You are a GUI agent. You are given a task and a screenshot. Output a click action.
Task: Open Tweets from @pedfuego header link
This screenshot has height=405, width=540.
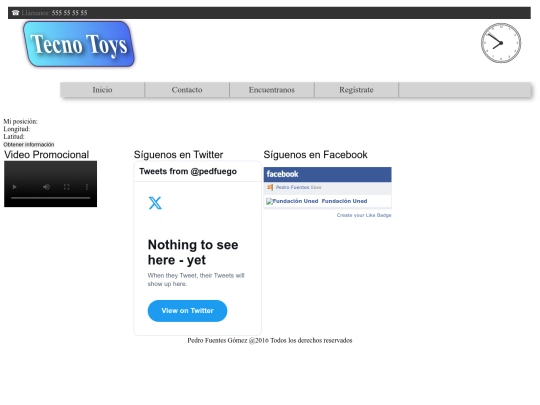click(x=188, y=171)
